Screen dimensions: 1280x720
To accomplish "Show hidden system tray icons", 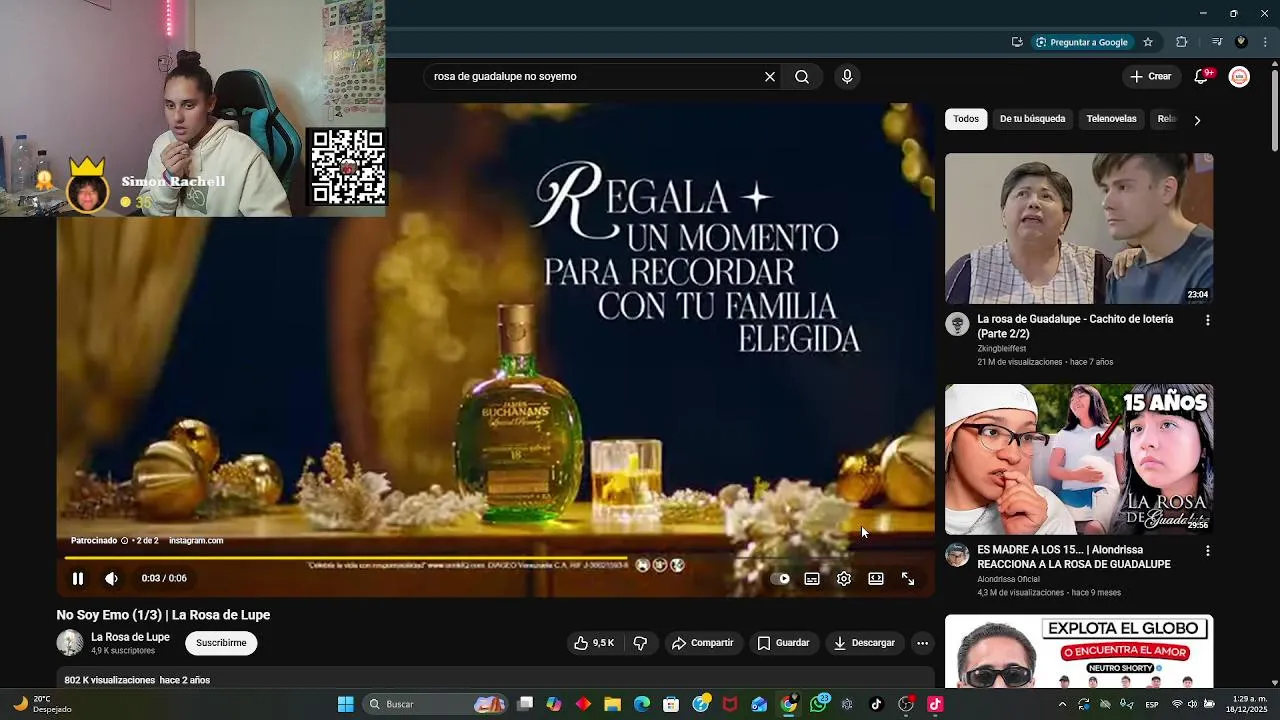I will (x=1062, y=704).
